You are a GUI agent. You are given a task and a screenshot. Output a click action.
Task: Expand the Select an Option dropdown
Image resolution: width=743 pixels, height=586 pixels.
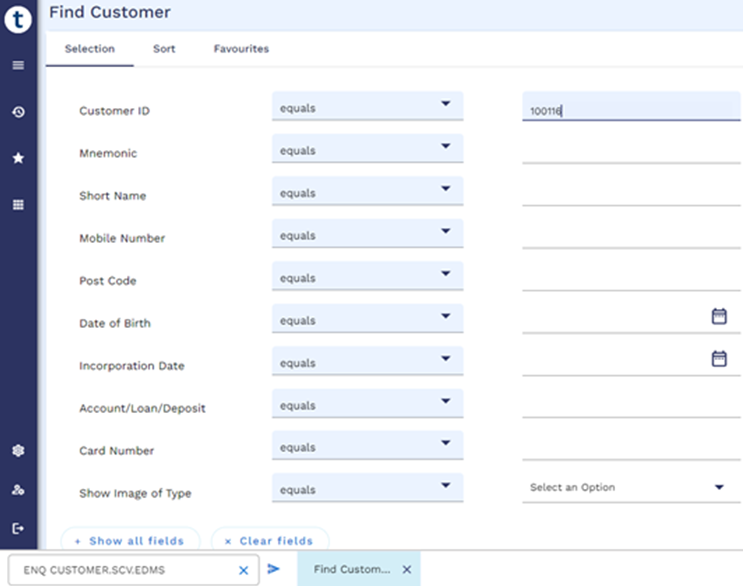(x=719, y=487)
